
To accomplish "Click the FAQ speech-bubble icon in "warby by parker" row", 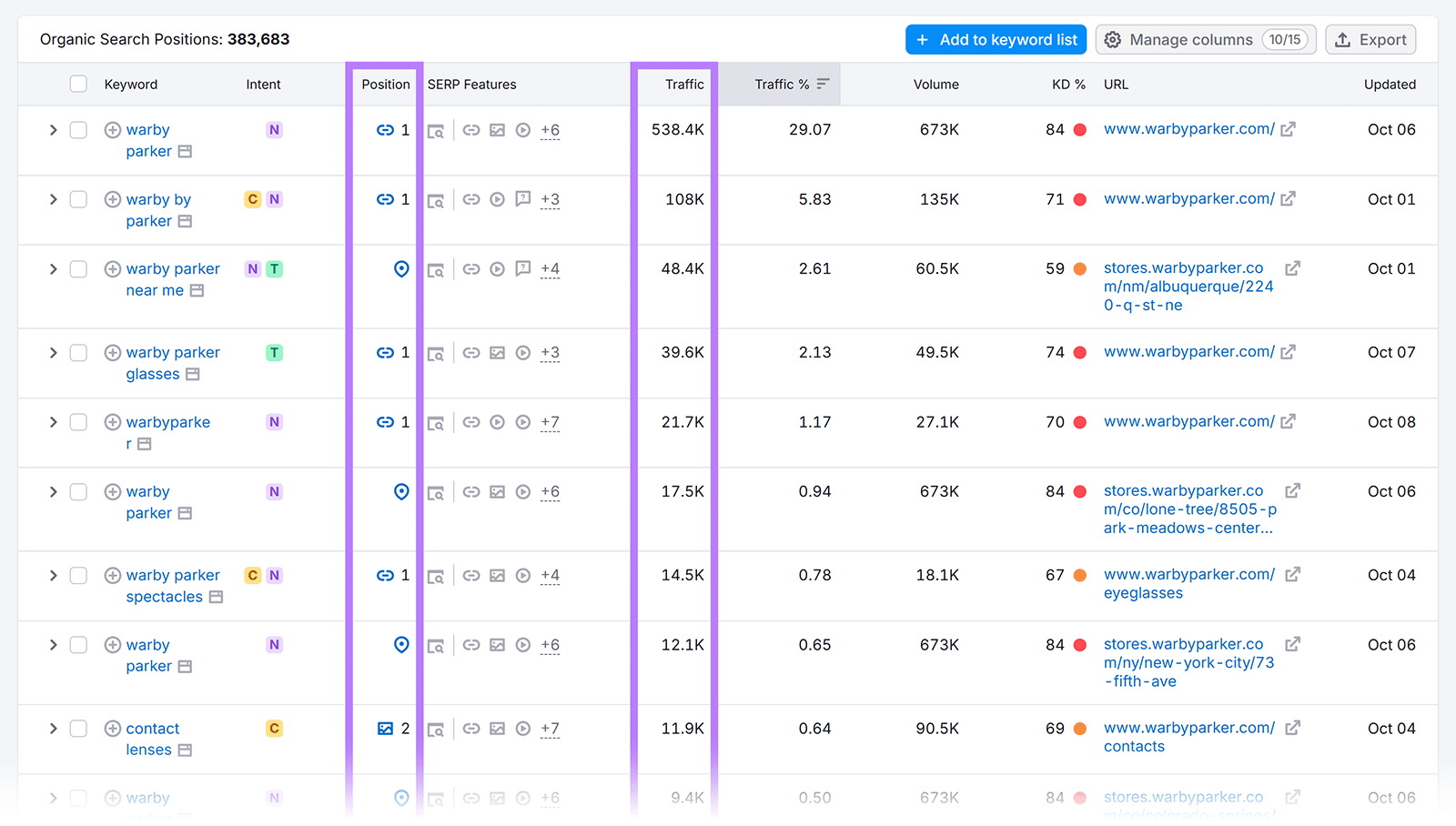I will [x=522, y=199].
